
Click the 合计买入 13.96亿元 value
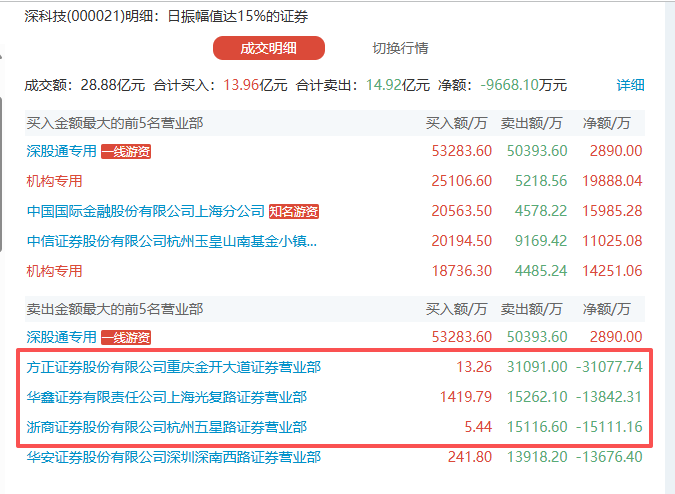tap(255, 85)
